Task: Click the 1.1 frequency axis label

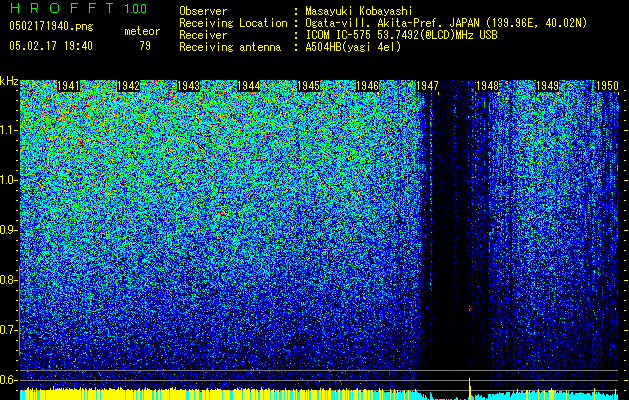Action: point(8,130)
